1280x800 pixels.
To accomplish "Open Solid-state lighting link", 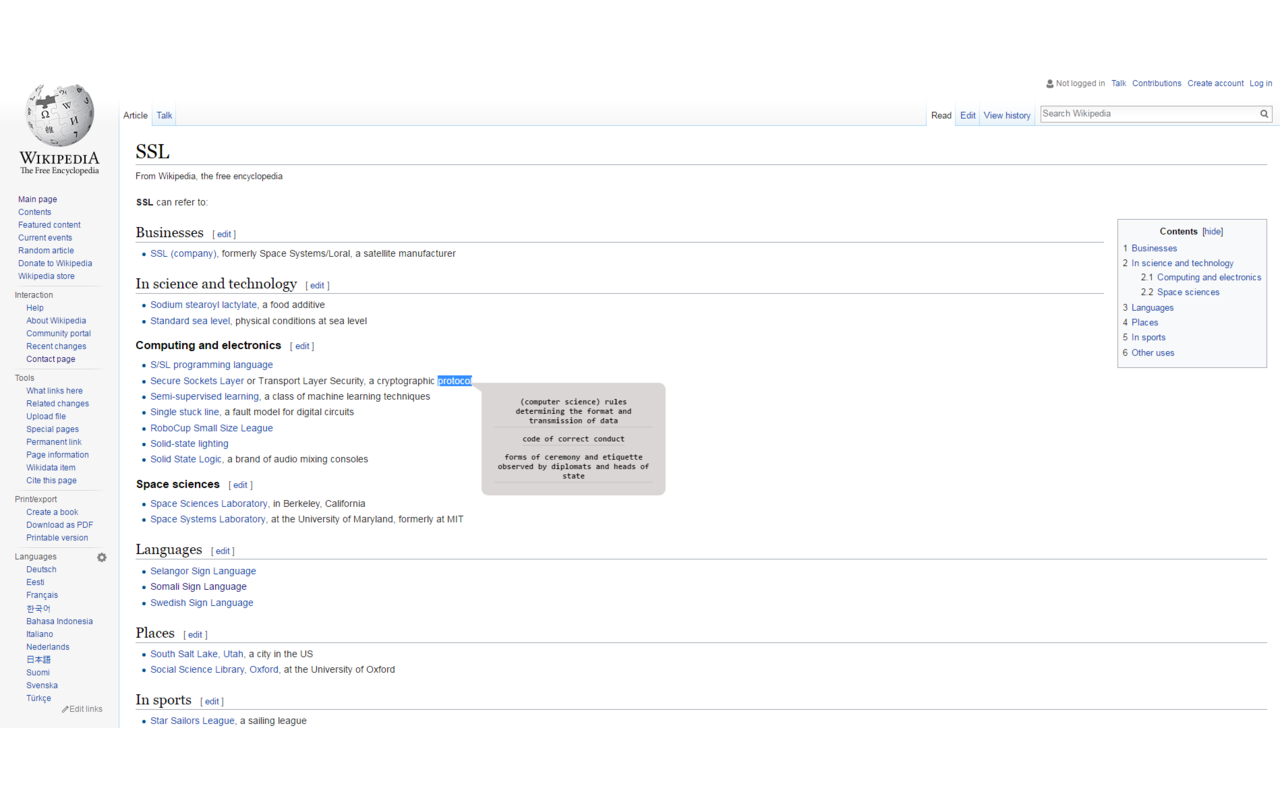I will coord(189,444).
